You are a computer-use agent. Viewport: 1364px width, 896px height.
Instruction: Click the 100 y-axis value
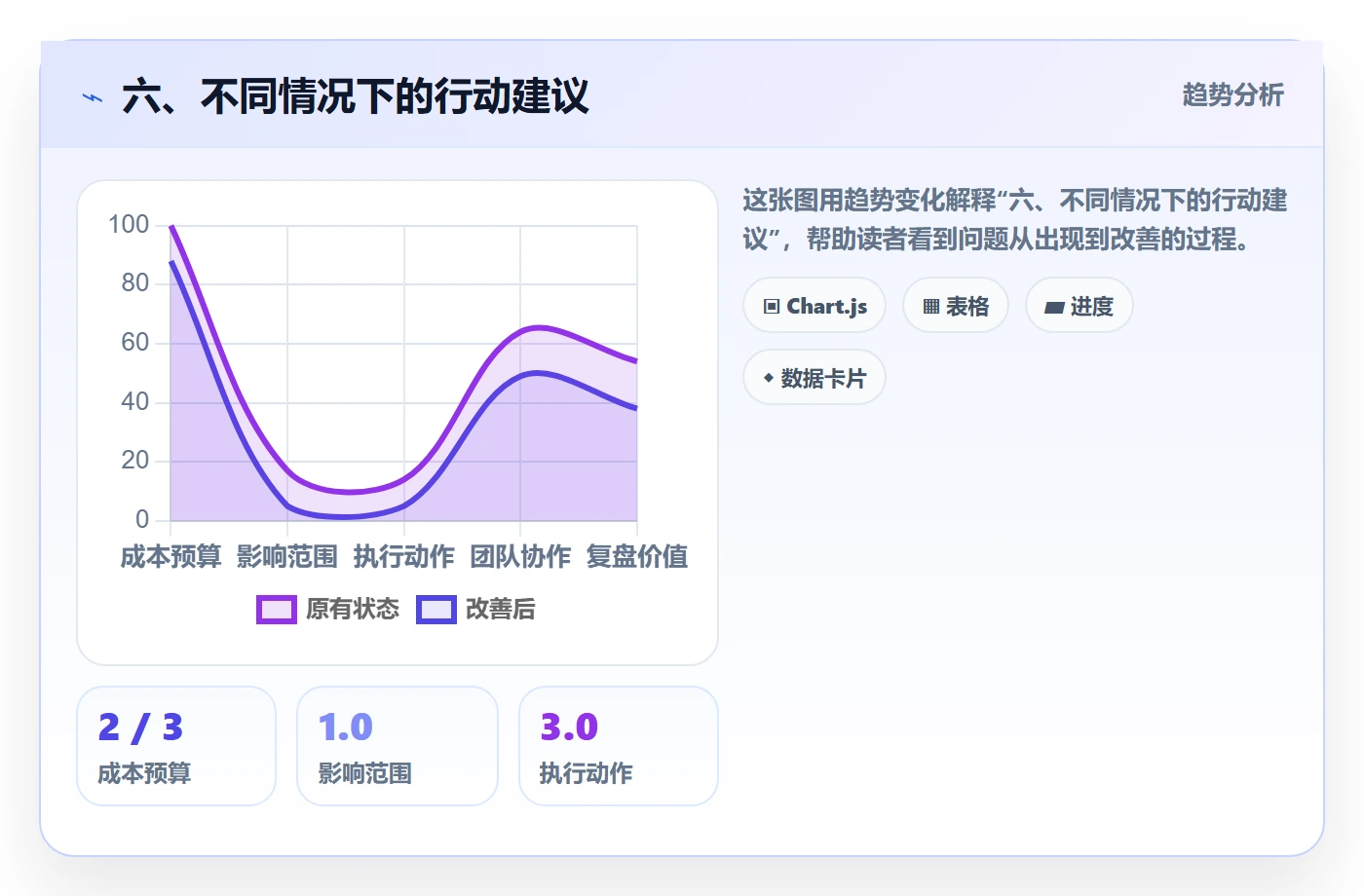click(x=129, y=225)
